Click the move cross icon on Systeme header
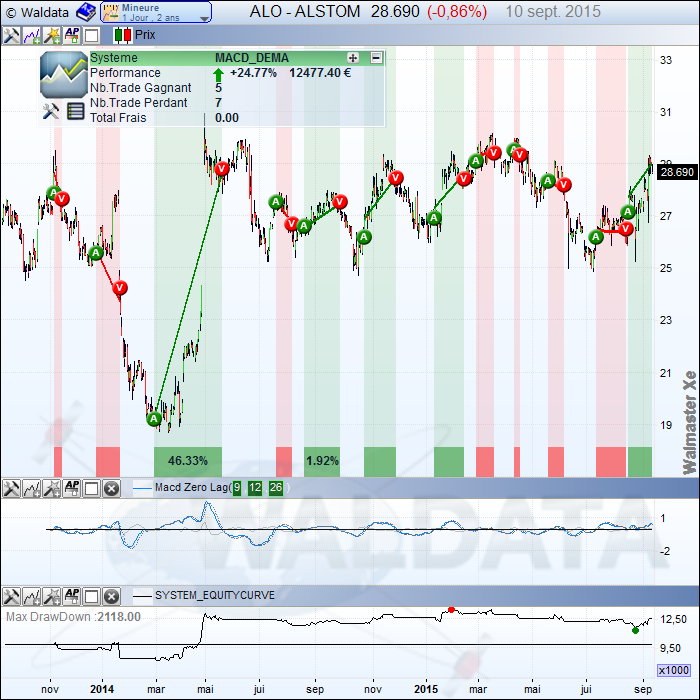Screen dimensions: 700x700 pyautogui.click(x=353, y=58)
